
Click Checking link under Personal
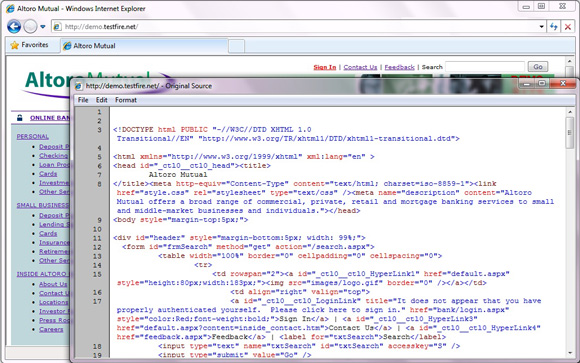tap(54, 155)
